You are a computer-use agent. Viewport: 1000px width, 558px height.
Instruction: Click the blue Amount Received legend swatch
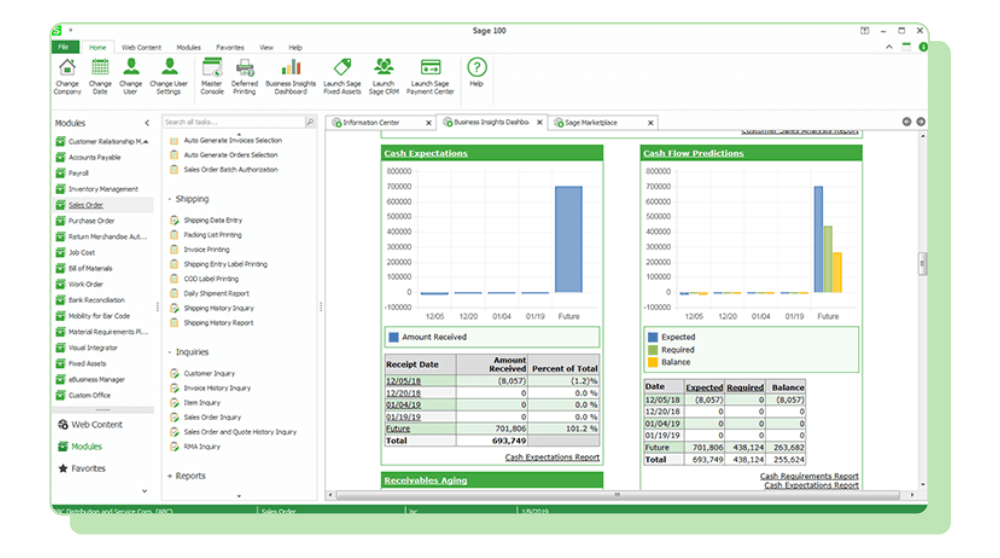coord(393,337)
